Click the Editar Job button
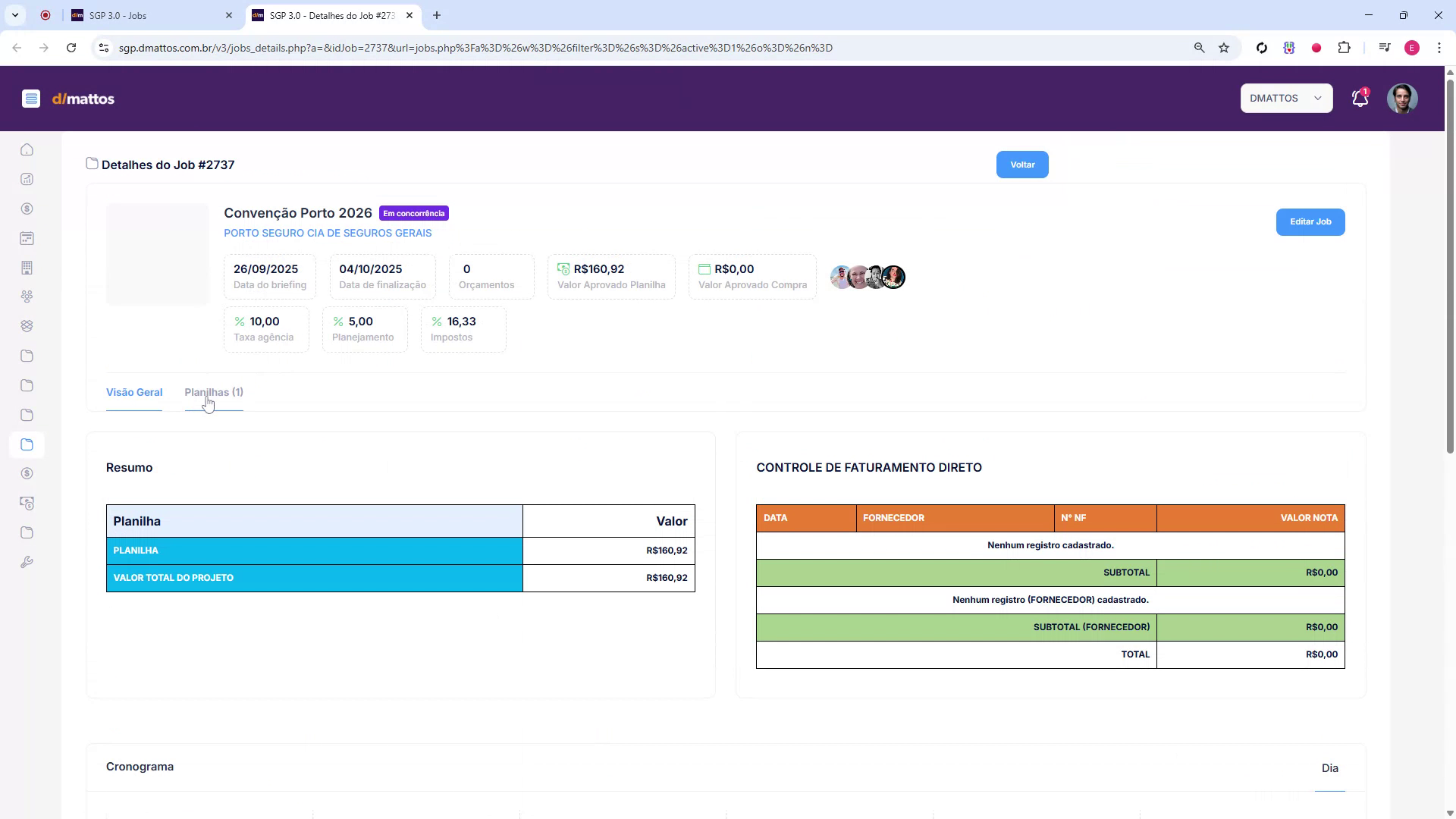Screen dimensions: 1456x819 click(1310, 221)
